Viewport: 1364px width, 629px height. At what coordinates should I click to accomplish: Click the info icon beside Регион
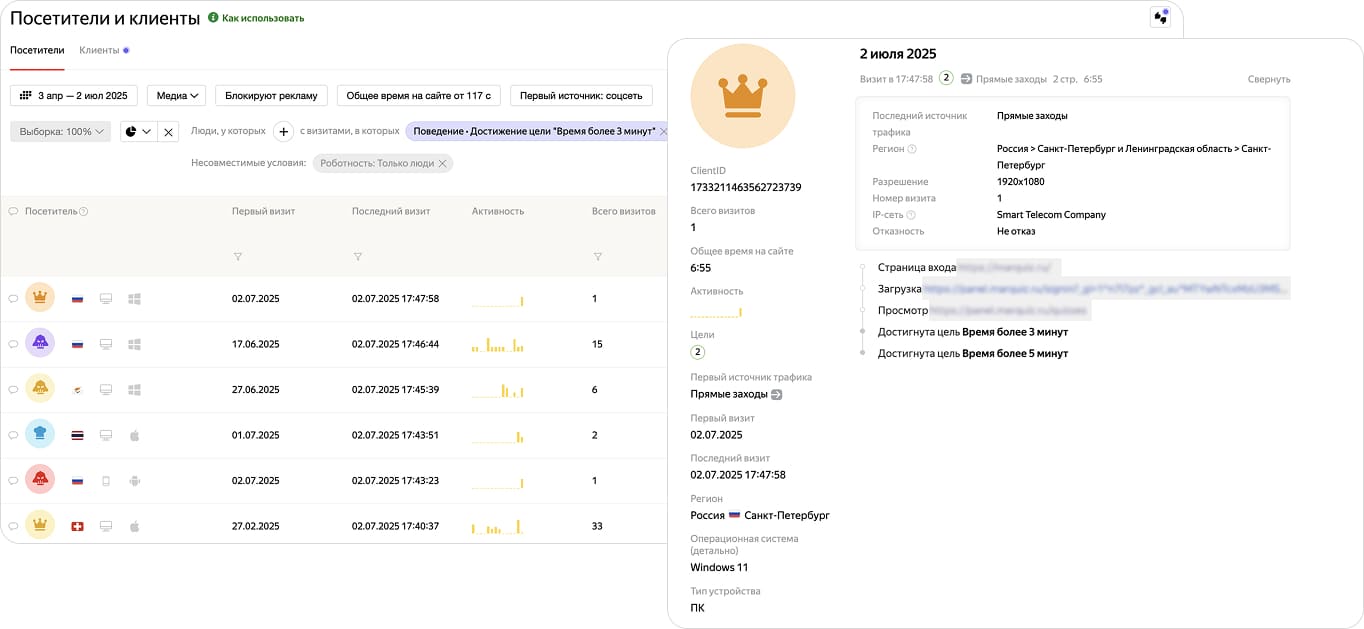911,149
